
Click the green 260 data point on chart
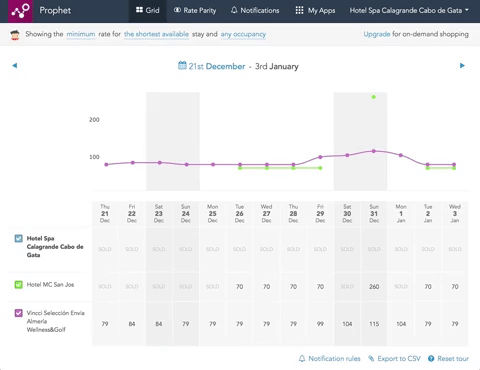pyautogui.click(x=374, y=97)
